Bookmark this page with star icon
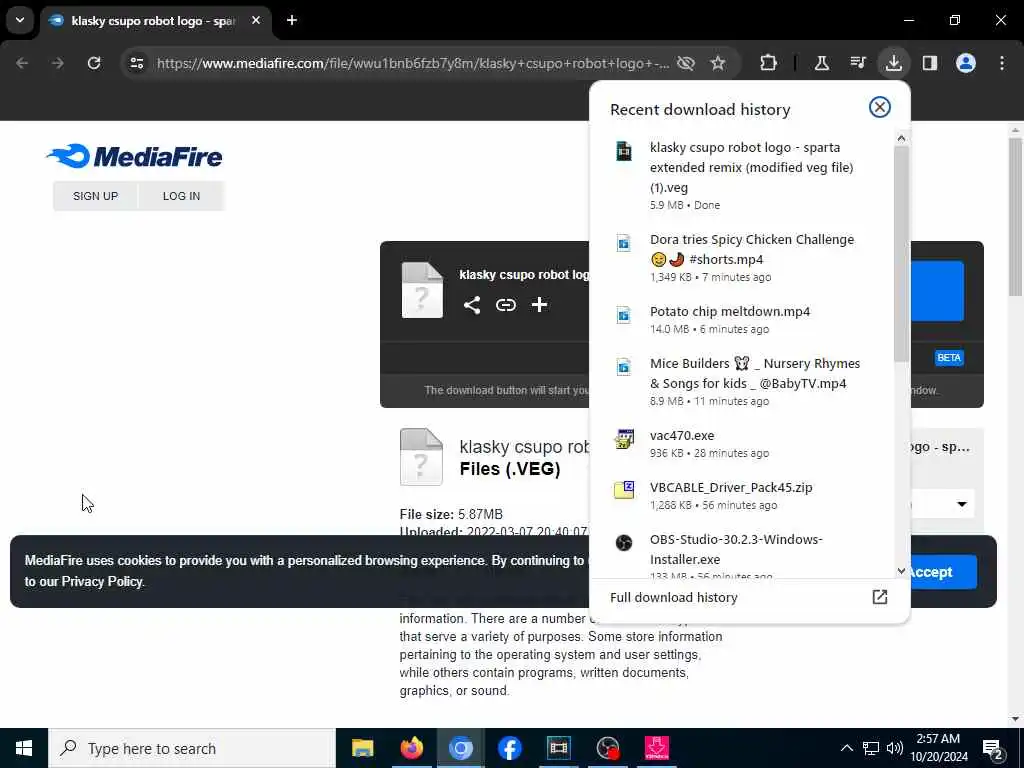The width and height of the screenshot is (1024, 768). pos(718,63)
